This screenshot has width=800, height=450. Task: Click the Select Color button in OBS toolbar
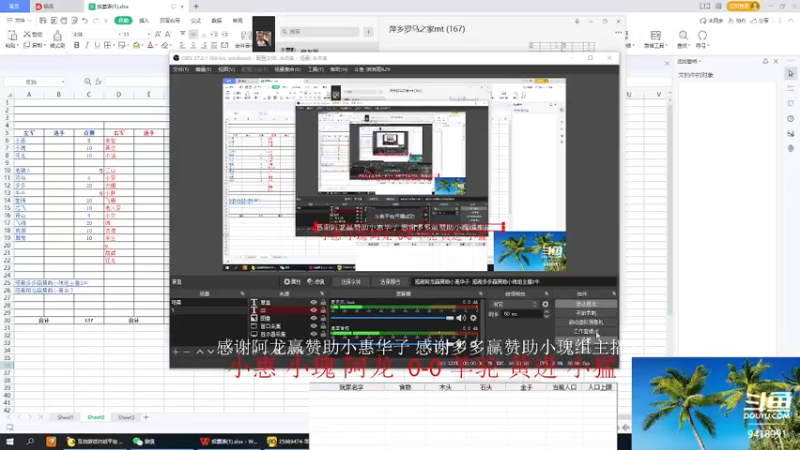(389, 282)
